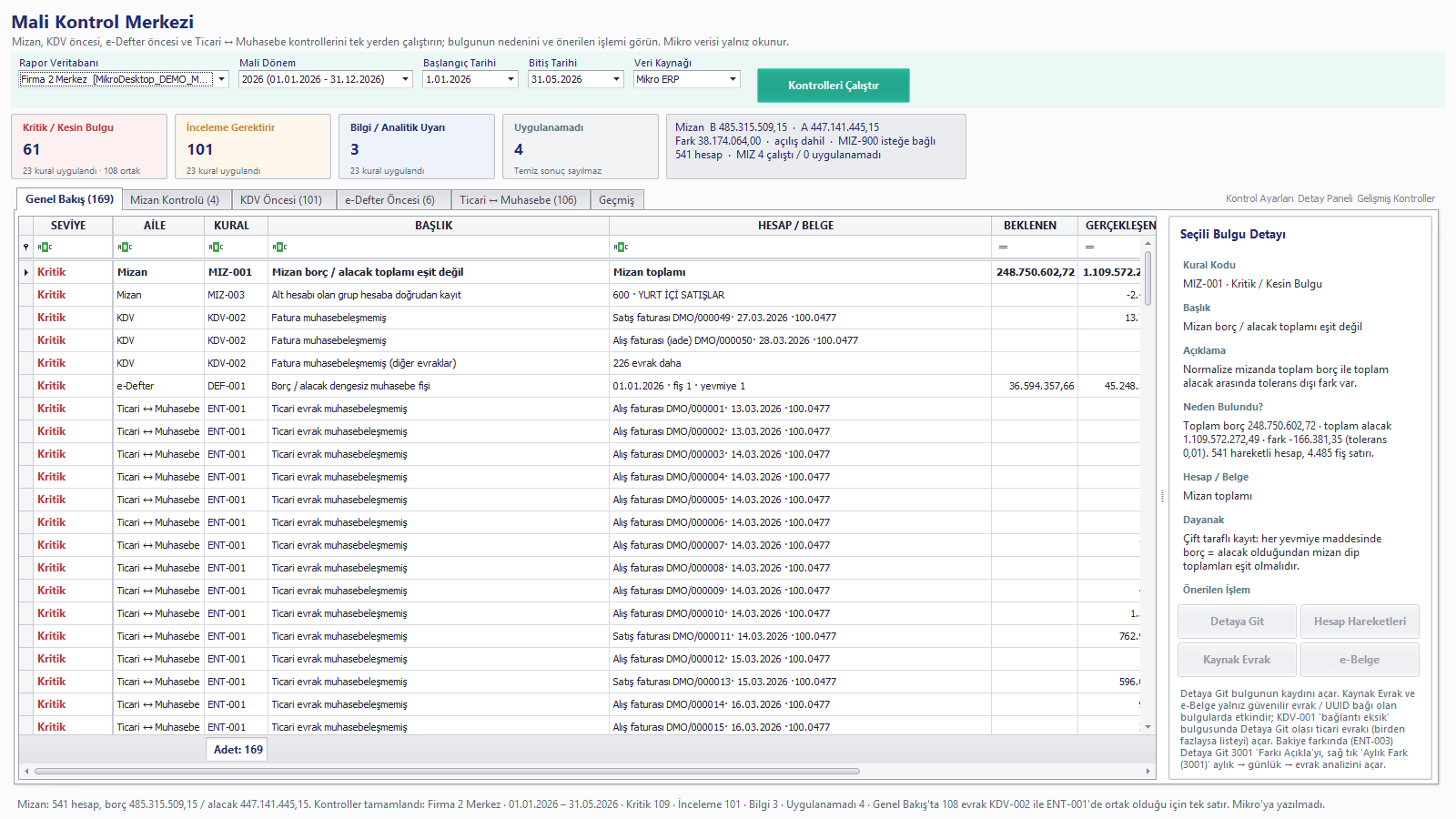This screenshot has height=819, width=1456.
Task: Click the grid's vertical scrollbar down arrow
Action: pyautogui.click(x=1148, y=727)
